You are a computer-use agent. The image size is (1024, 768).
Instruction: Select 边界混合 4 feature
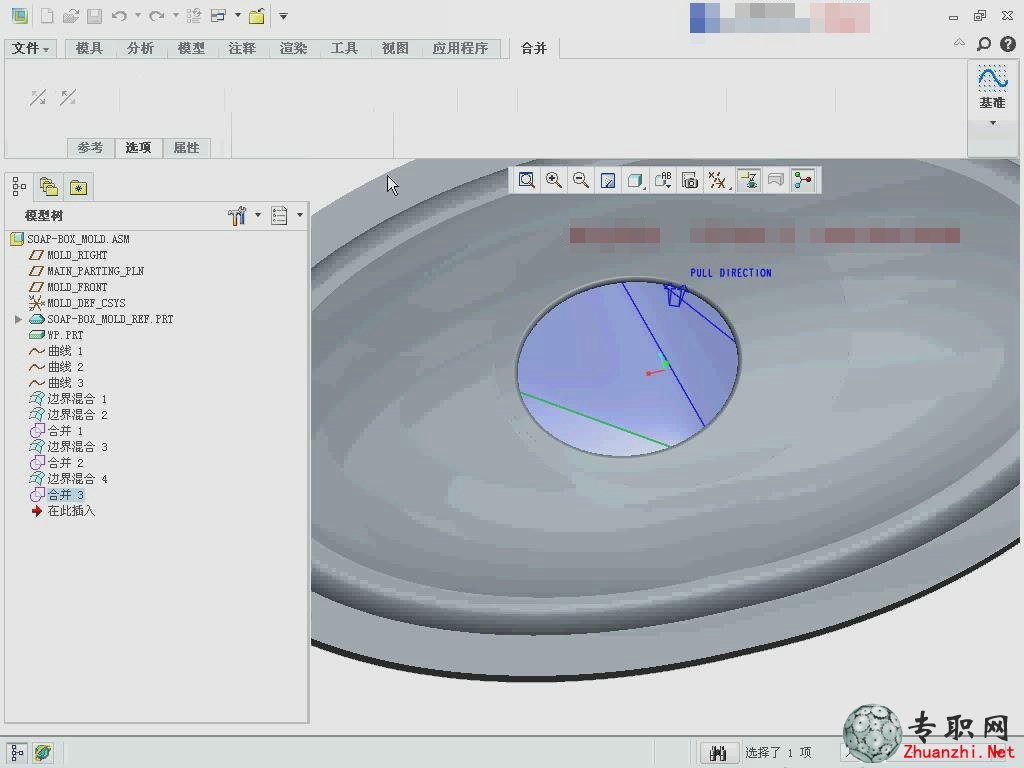[x=77, y=479]
